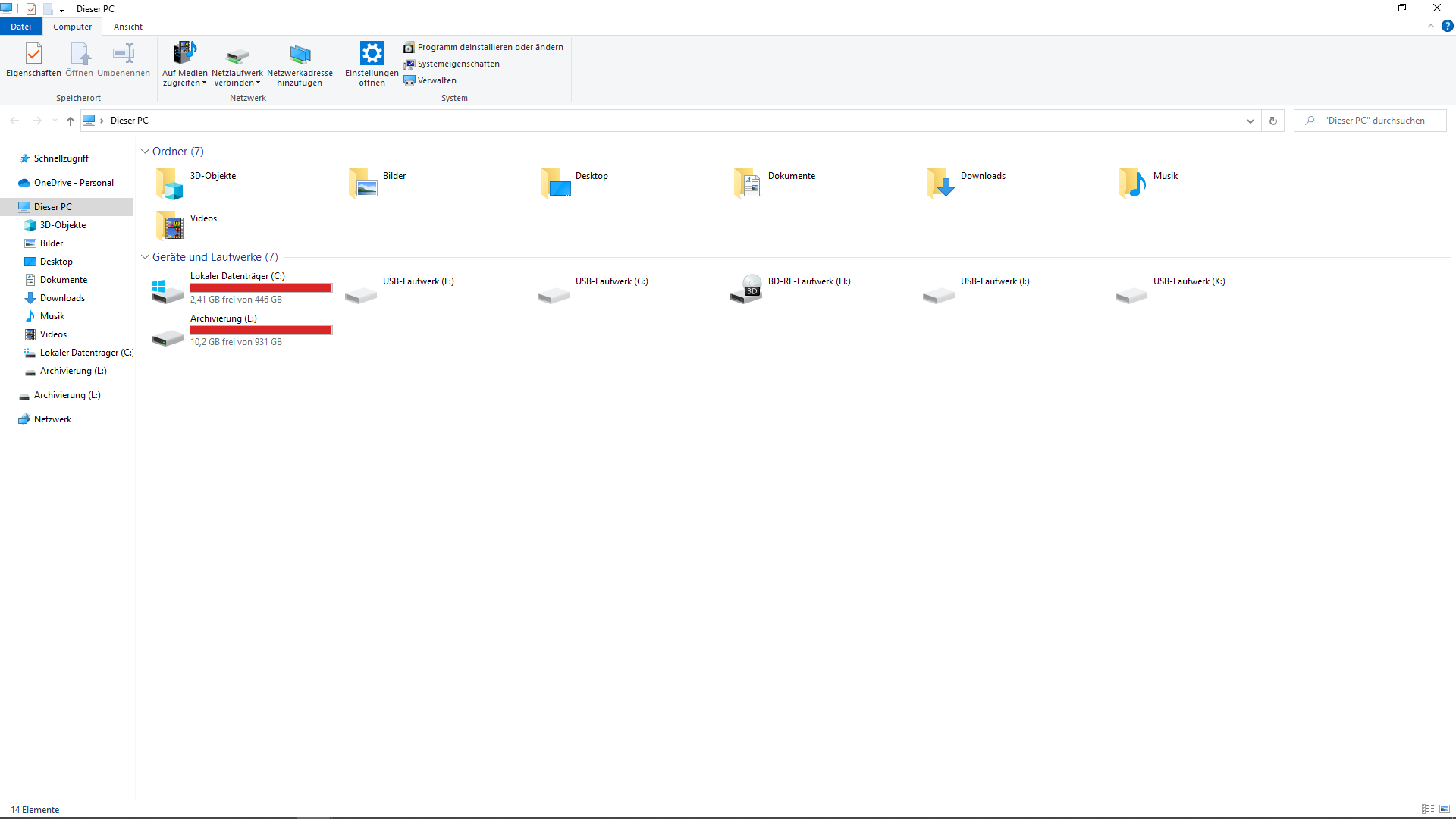The height and width of the screenshot is (819, 1456).
Task: Open the Datei tab
Action: coord(20,27)
